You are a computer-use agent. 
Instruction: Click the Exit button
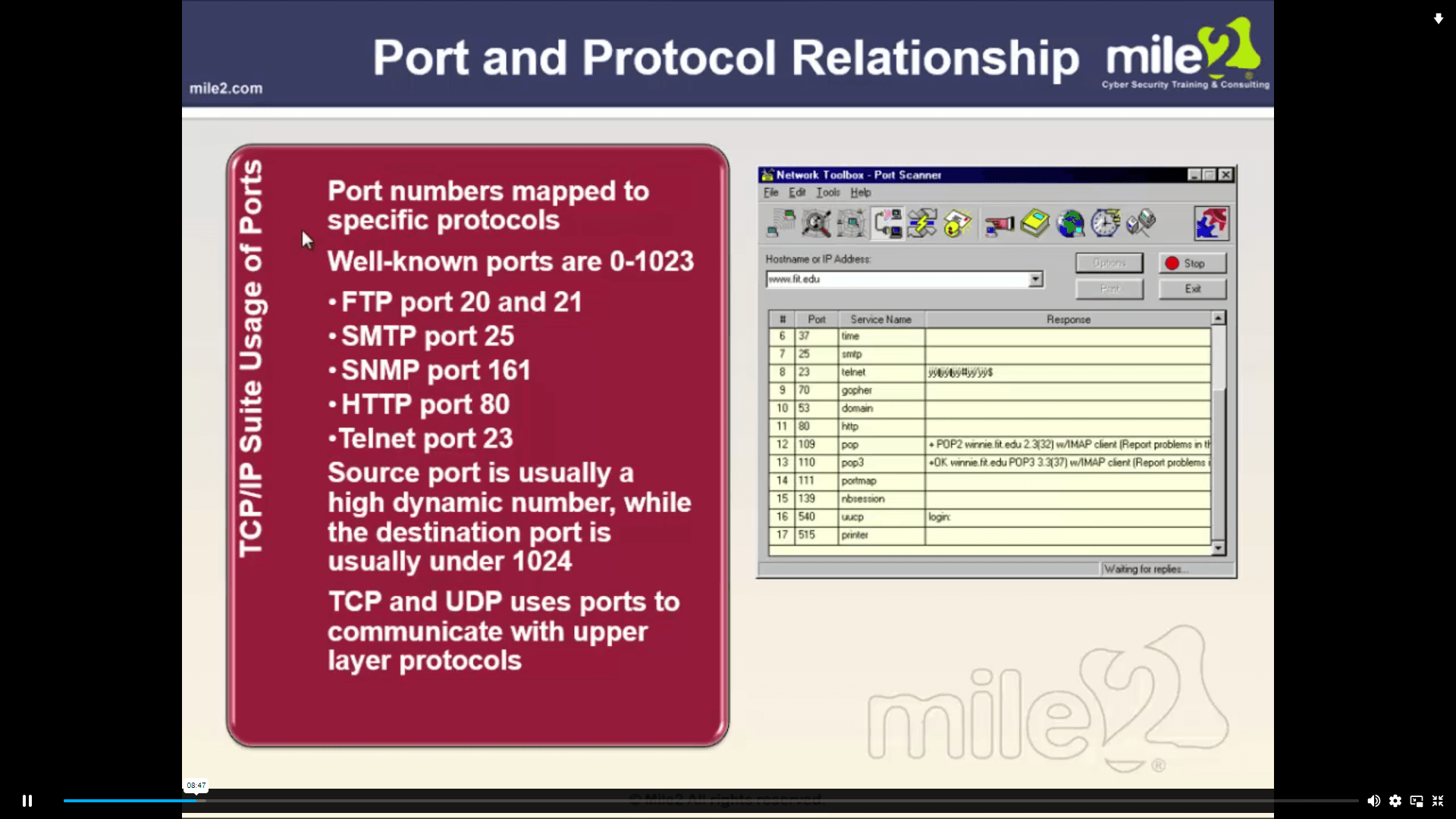(x=1192, y=289)
